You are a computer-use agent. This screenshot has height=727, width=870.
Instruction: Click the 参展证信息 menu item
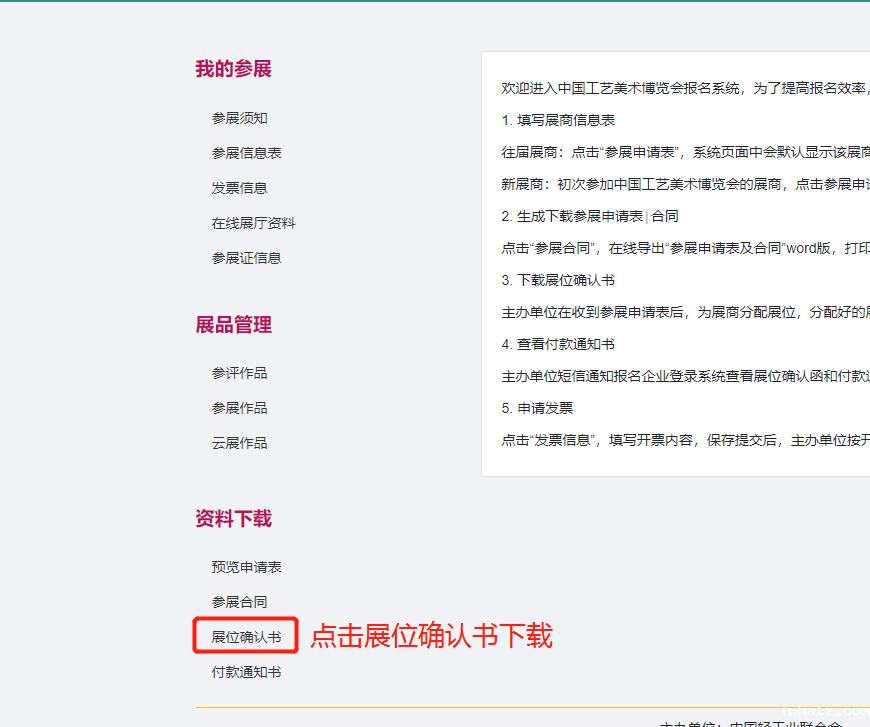tap(246, 258)
